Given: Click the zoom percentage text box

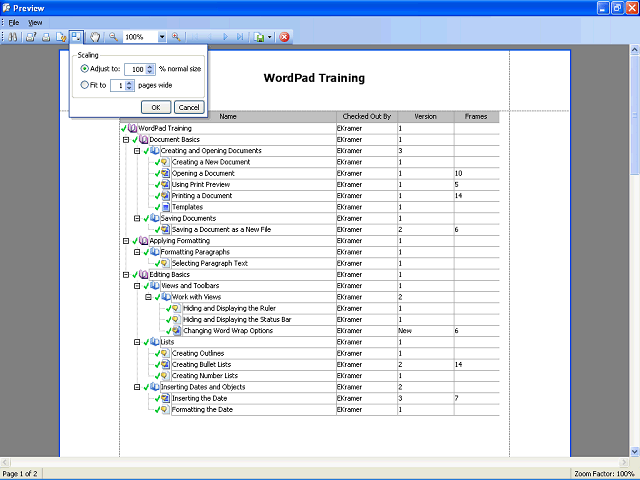Looking at the screenshot, I should tap(140, 37).
